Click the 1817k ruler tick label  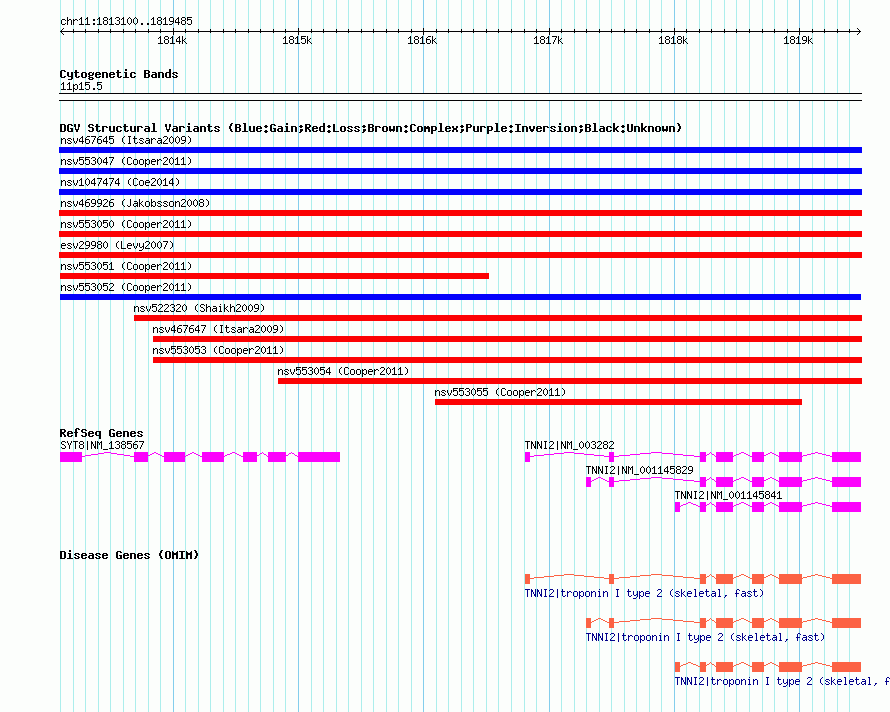click(x=548, y=40)
